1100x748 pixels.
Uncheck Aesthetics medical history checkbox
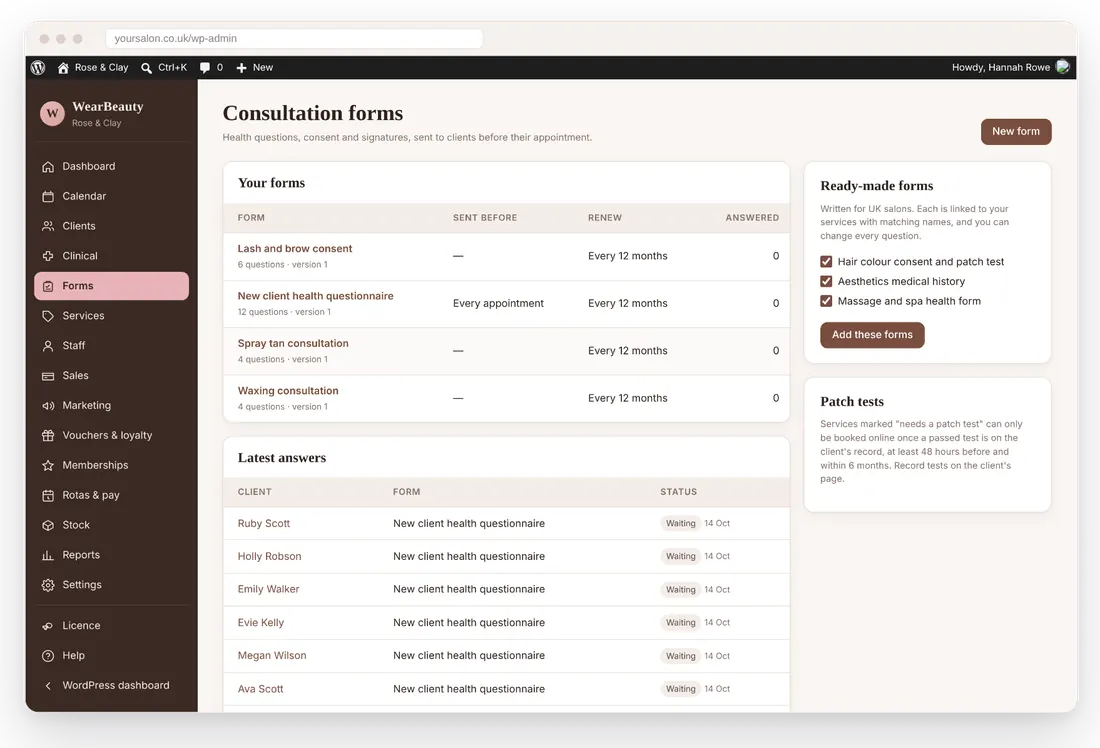(x=826, y=281)
